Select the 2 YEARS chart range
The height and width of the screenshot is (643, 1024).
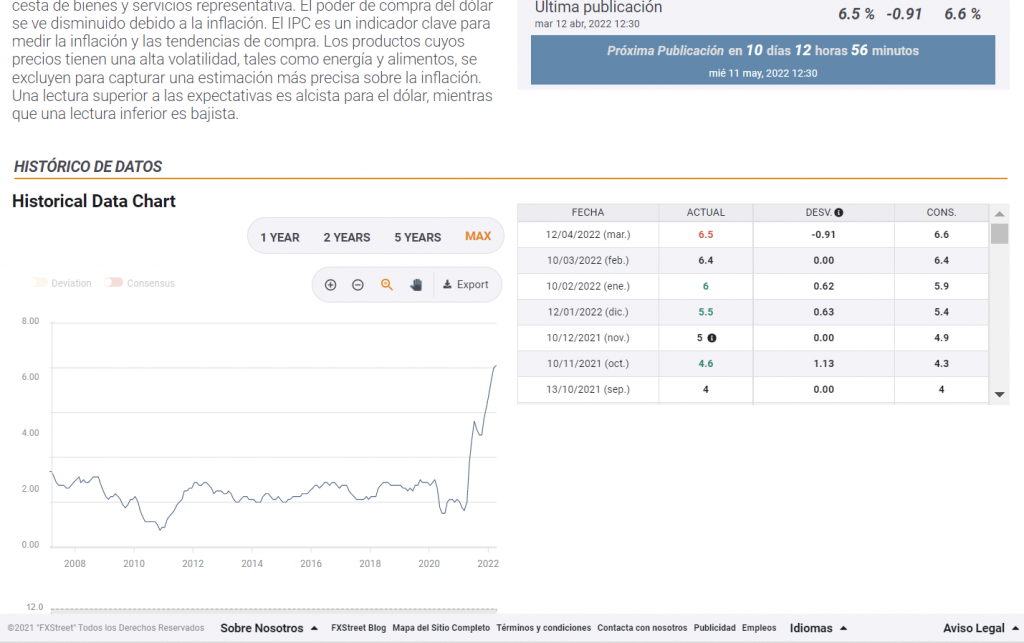pos(347,237)
